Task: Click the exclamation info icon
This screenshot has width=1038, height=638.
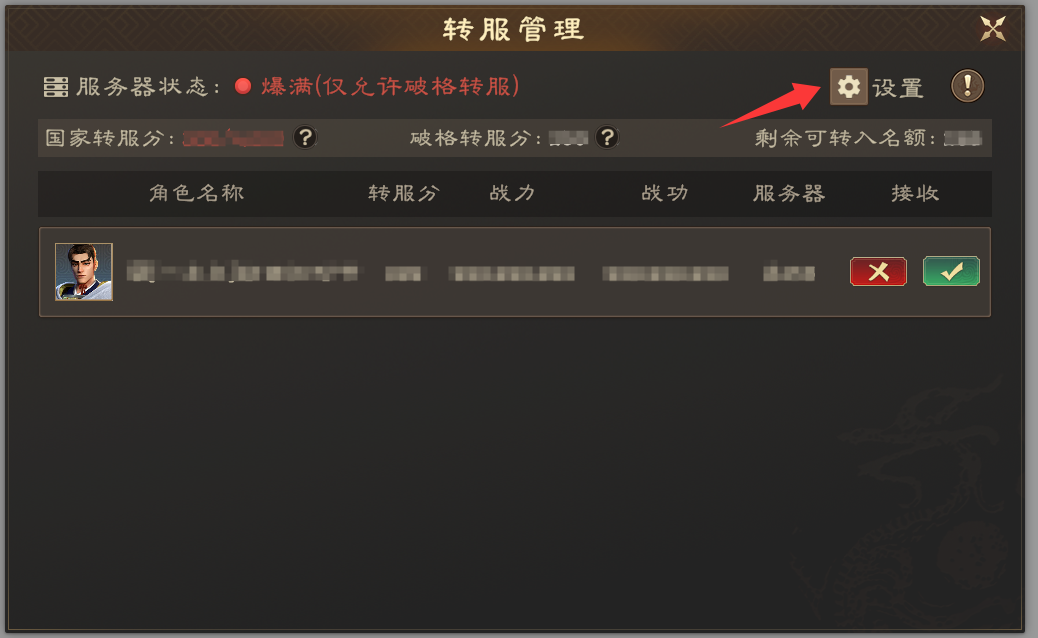Action: click(x=967, y=86)
